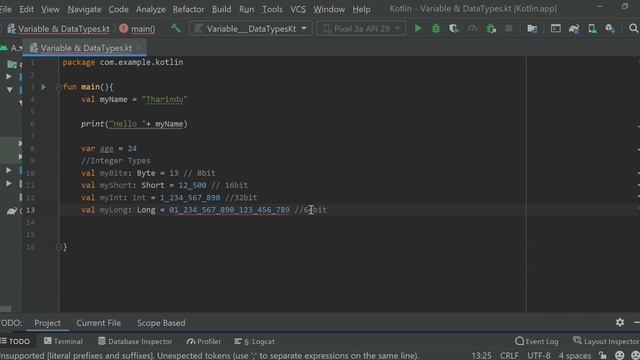Open the Help menu

click(361, 9)
